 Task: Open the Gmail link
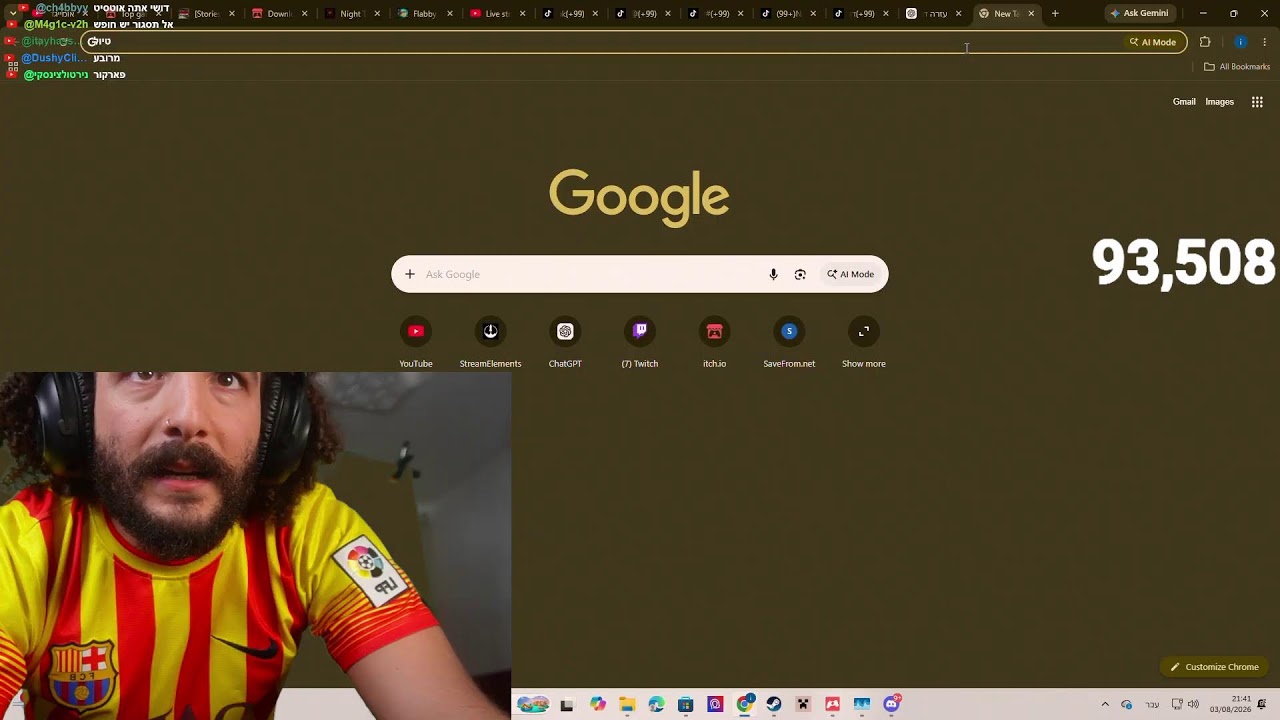[x=1184, y=102]
